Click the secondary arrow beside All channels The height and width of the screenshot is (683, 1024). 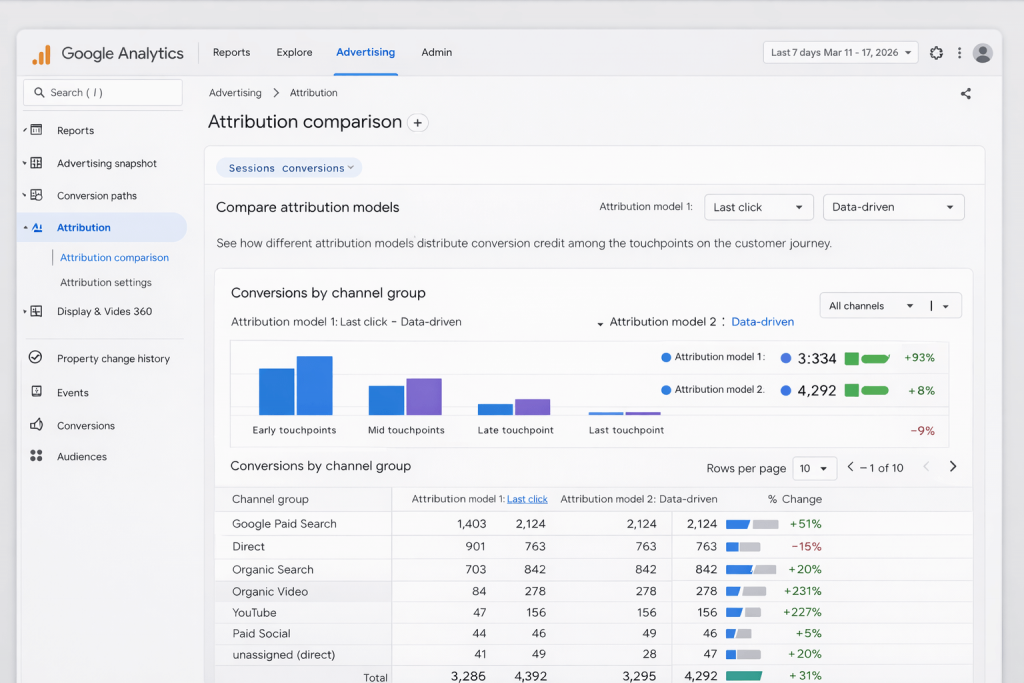[946, 306]
